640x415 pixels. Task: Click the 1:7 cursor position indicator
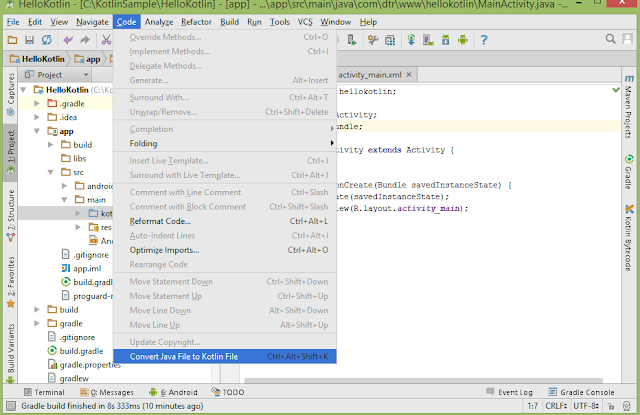(x=532, y=406)
